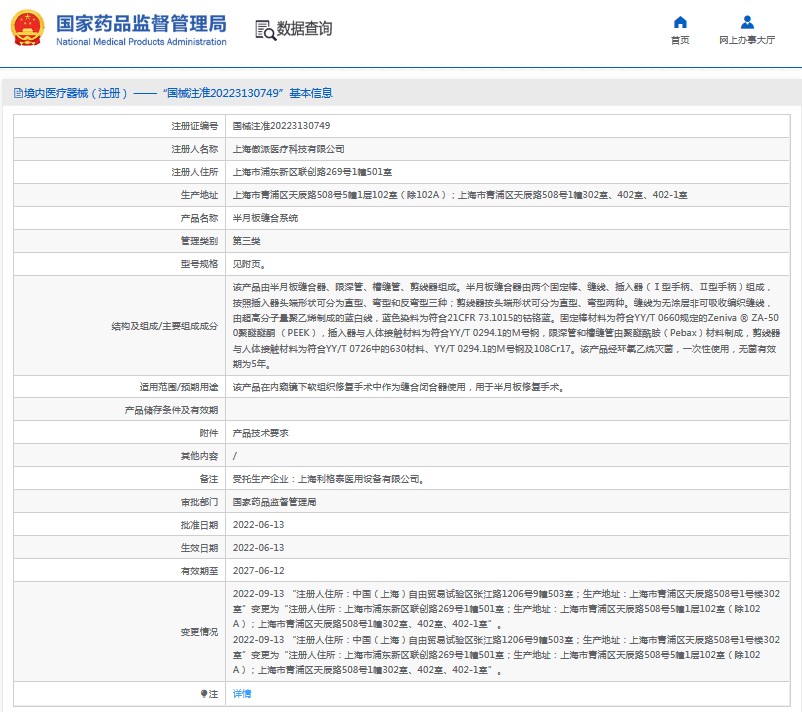This screenshot has width=802, height=712.
Task: Click the section header 基本信息 title
Action: 180,93
